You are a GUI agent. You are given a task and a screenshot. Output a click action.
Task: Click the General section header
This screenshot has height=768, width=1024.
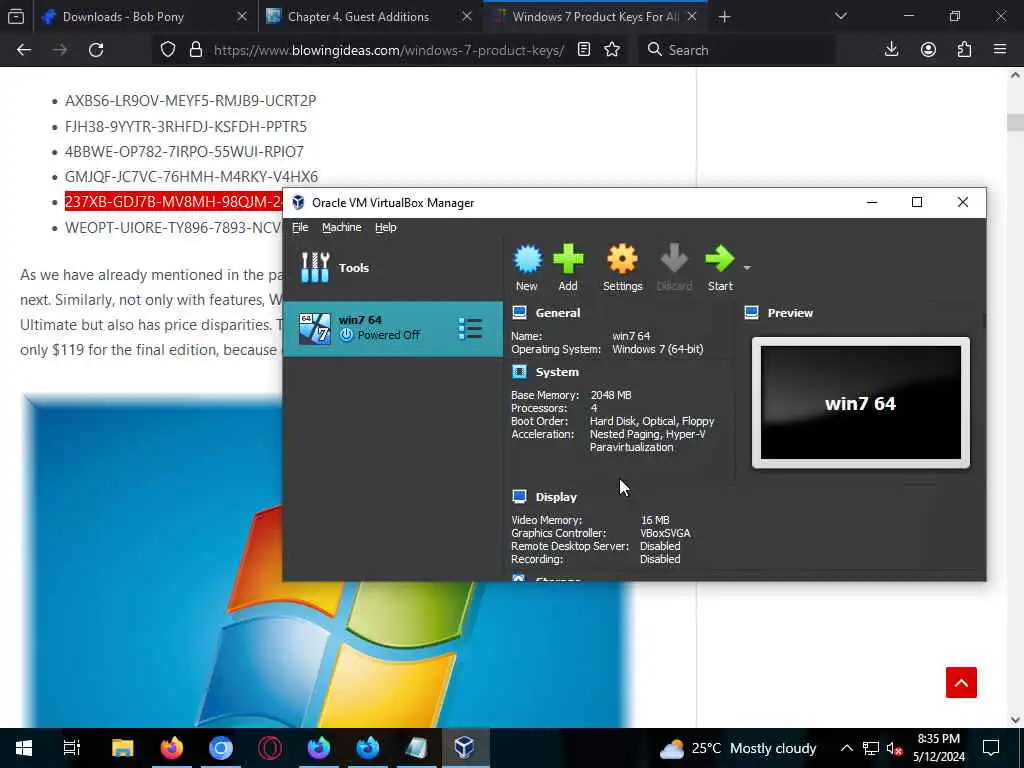557,313
